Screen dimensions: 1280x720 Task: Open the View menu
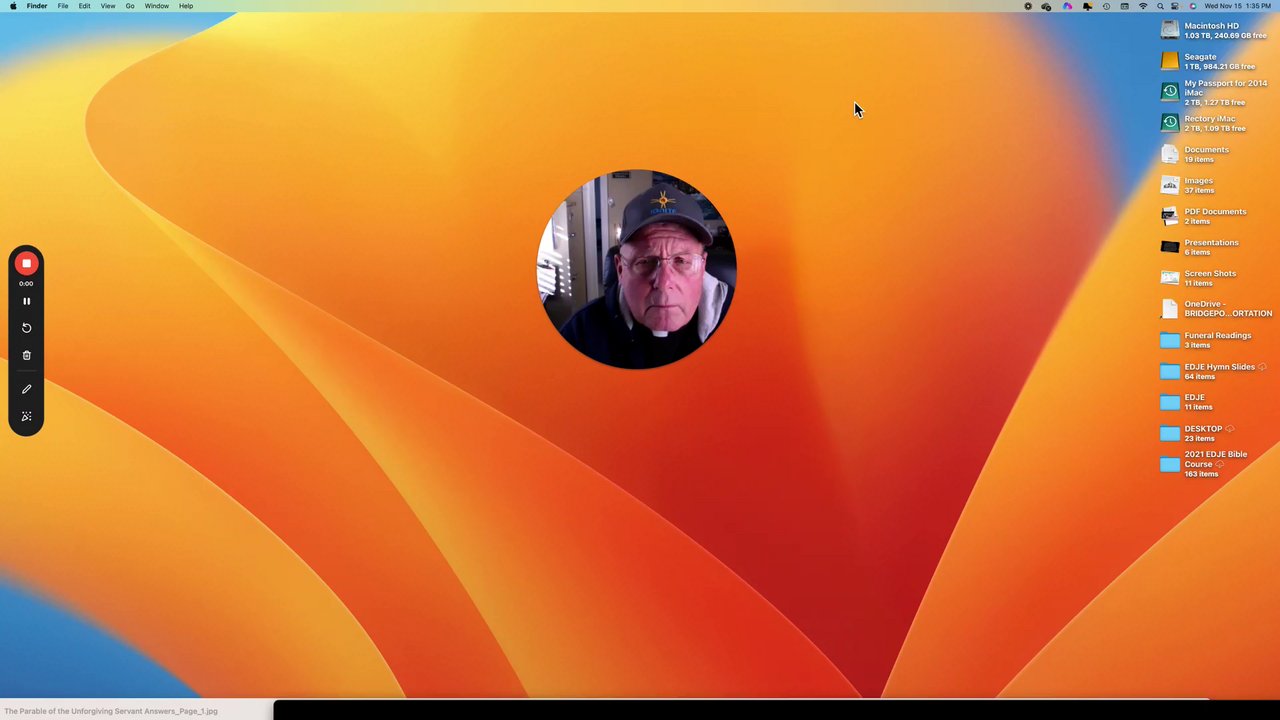(107, 6)
